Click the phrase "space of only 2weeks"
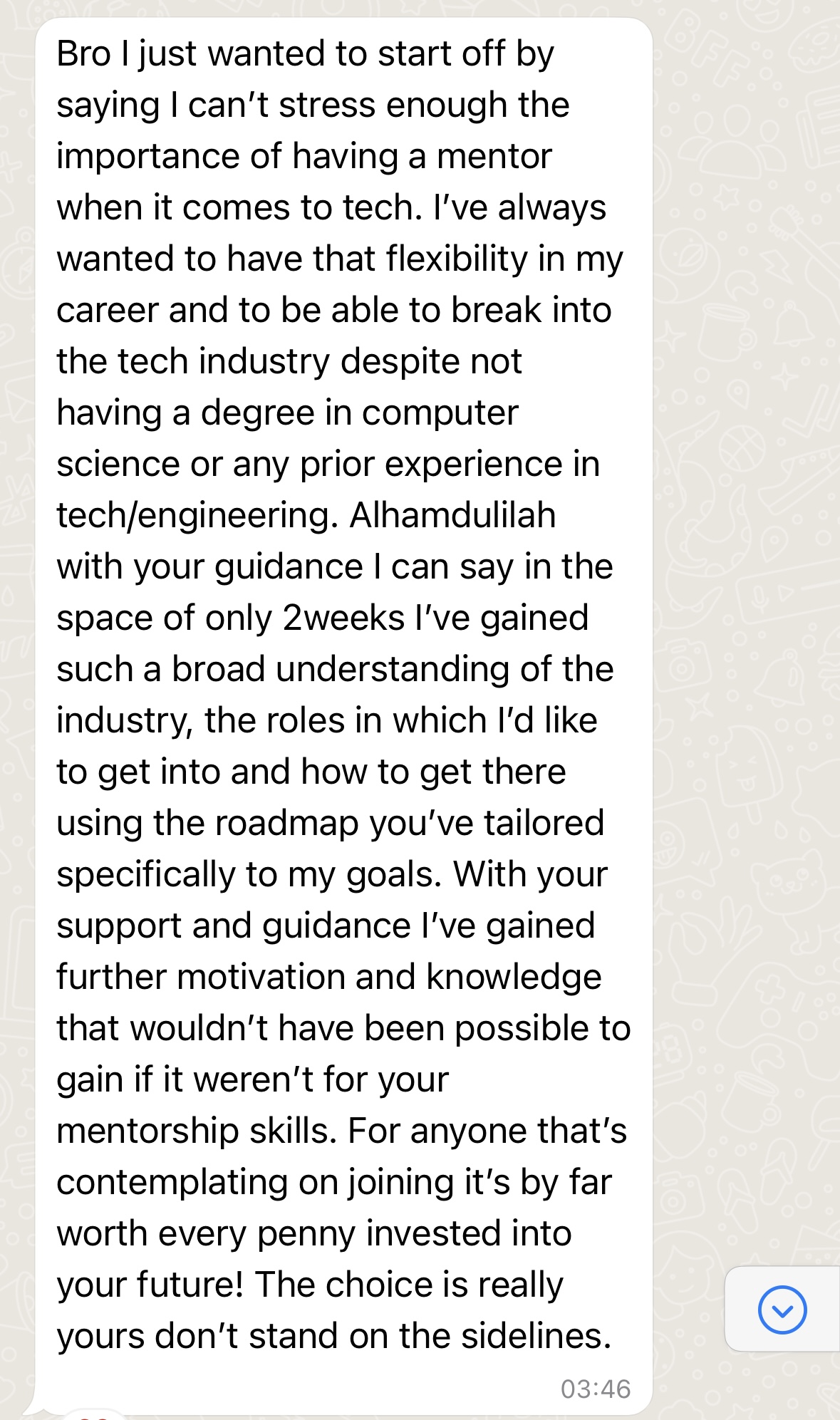Screen dimensions: 840x1420 pos(231,618)
